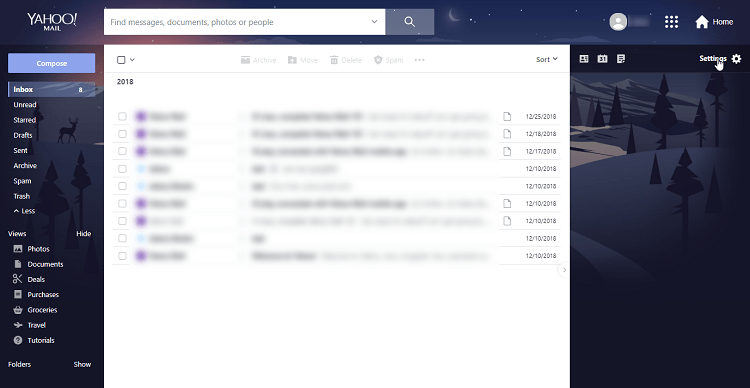Open the Contacts card icon
Image resolution: width=750 pixels, height=388 pixels.
click(x=584, y=59)
